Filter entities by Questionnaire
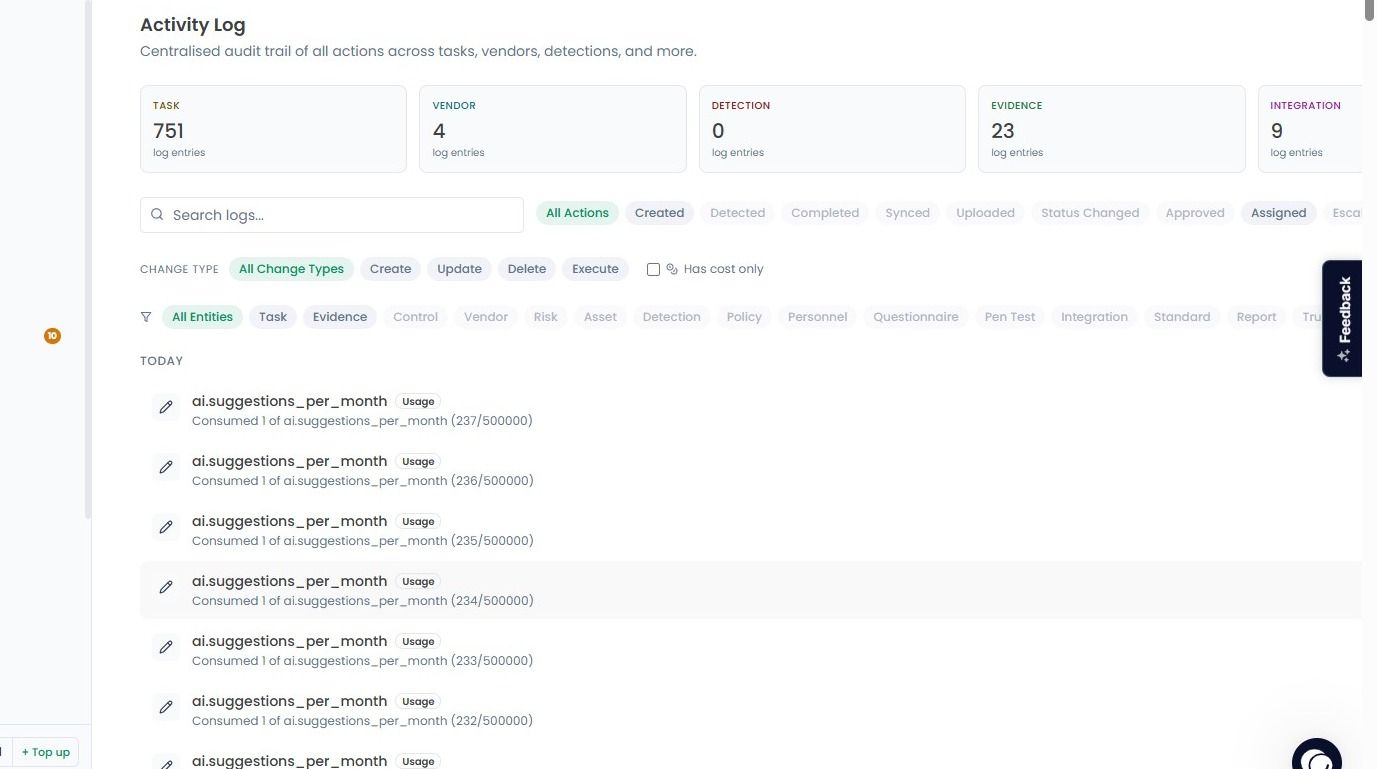The image size is (1377, 769). pos(915,317)
